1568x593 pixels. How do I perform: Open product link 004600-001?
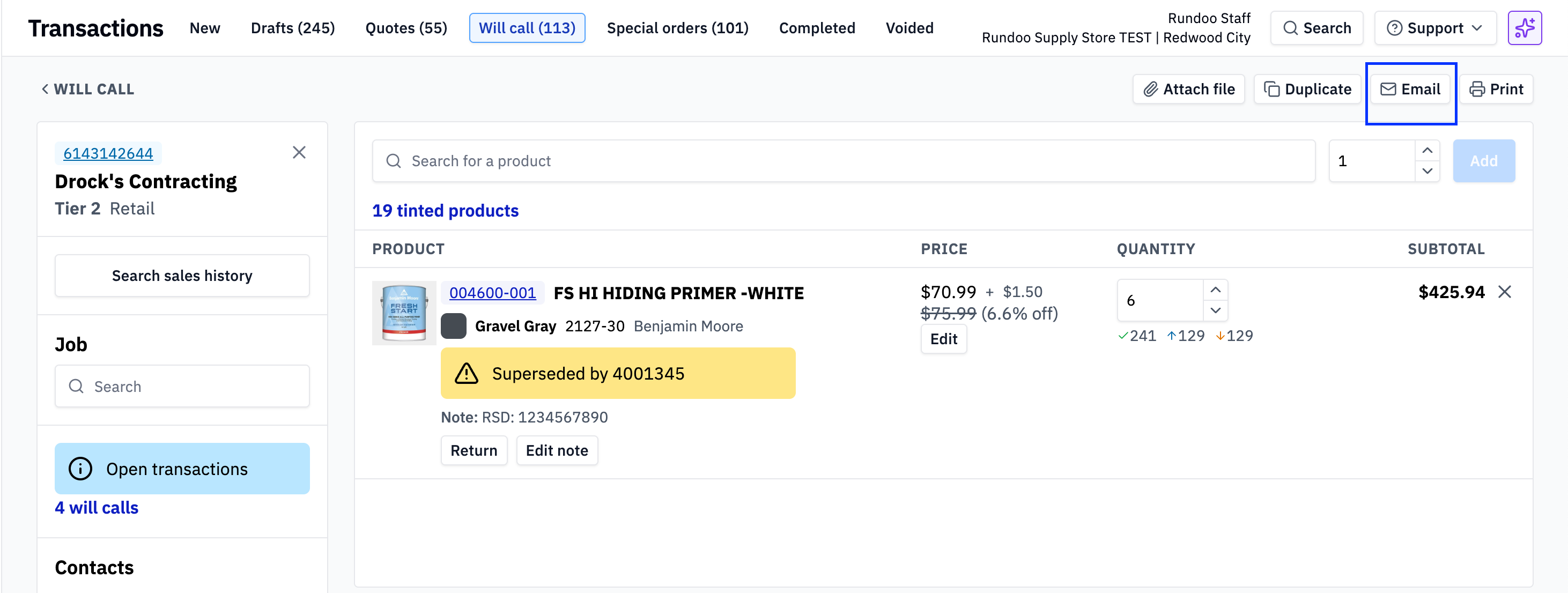tap(492, 293)
